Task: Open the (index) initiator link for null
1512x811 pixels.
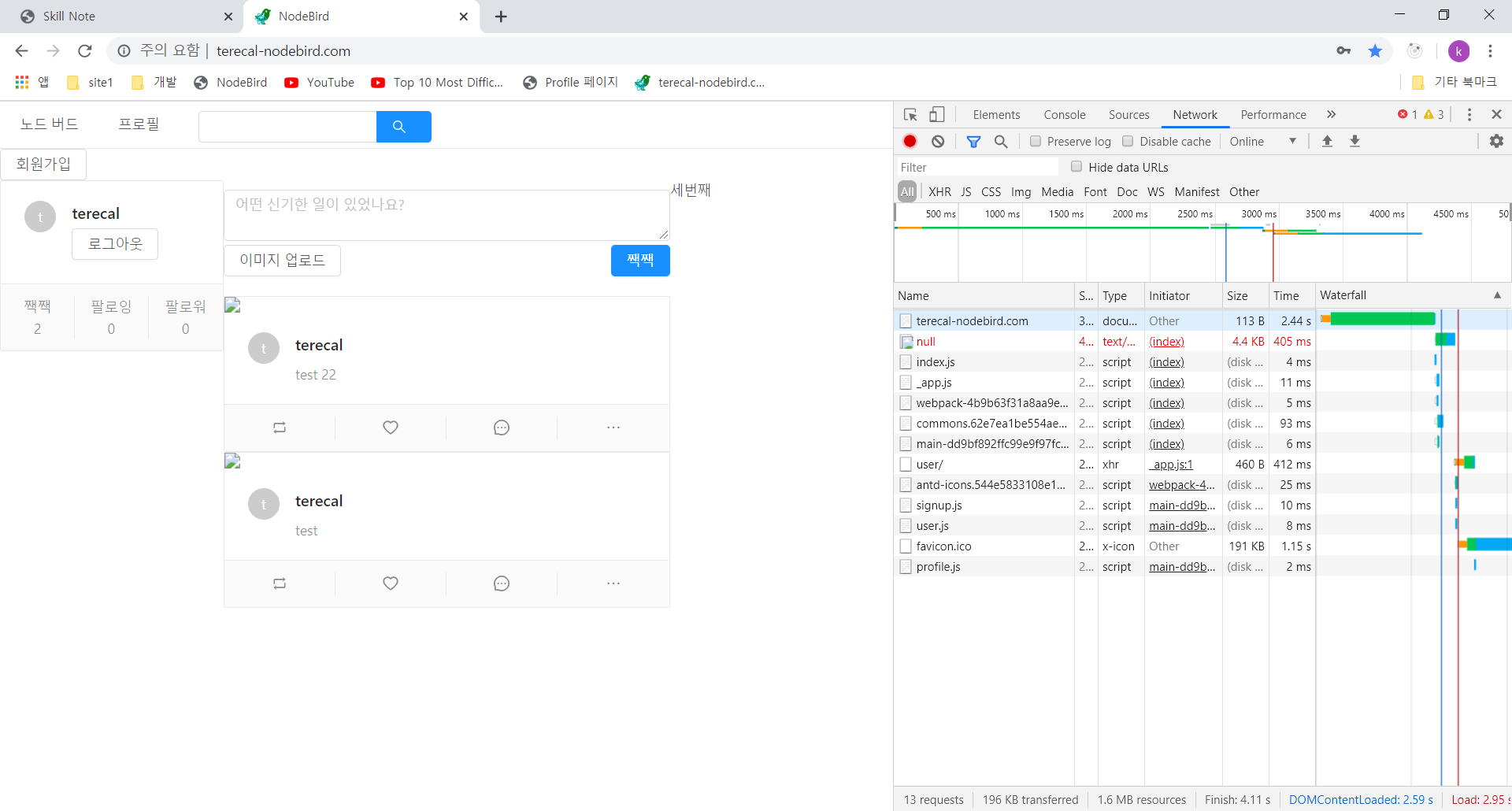Action: (1166, 342)
